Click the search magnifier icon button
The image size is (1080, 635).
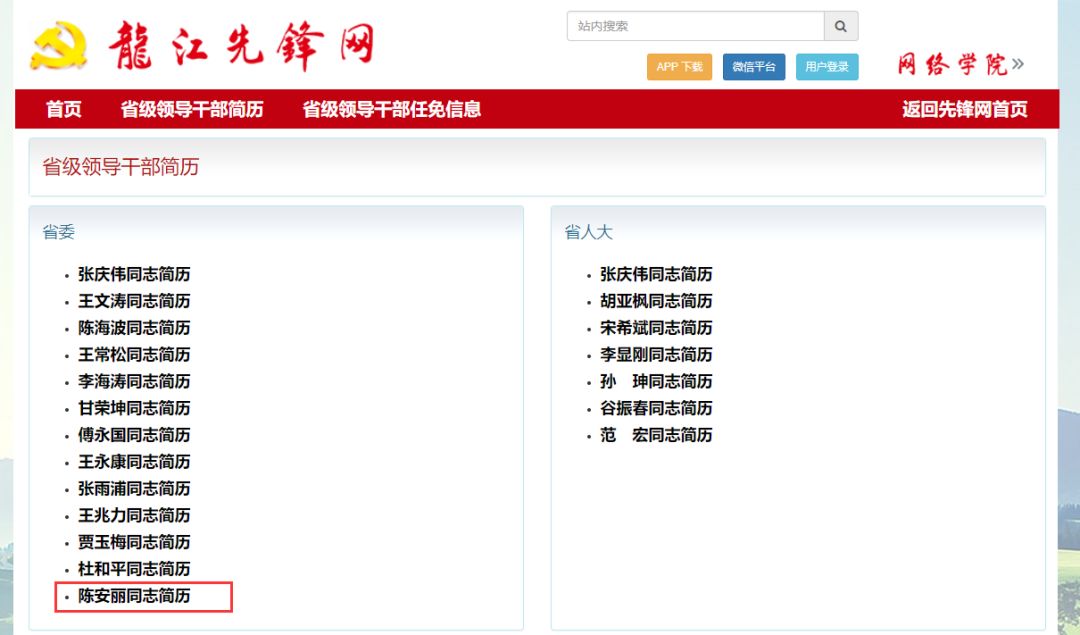point(841,26)
